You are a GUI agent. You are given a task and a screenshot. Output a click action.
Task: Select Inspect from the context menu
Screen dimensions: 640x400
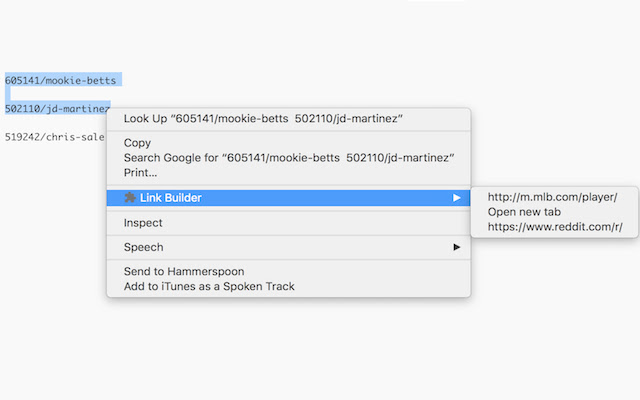coord(143,223)
